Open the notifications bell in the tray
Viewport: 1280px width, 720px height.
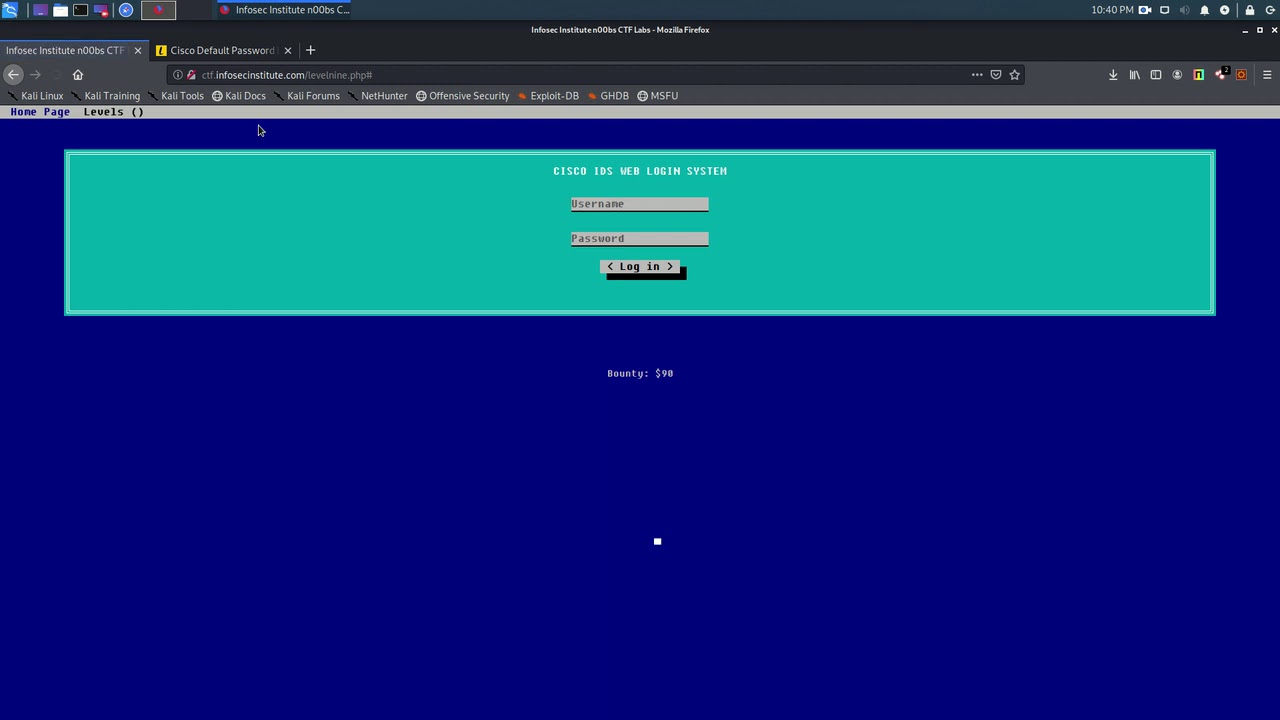click(1205, 10)
